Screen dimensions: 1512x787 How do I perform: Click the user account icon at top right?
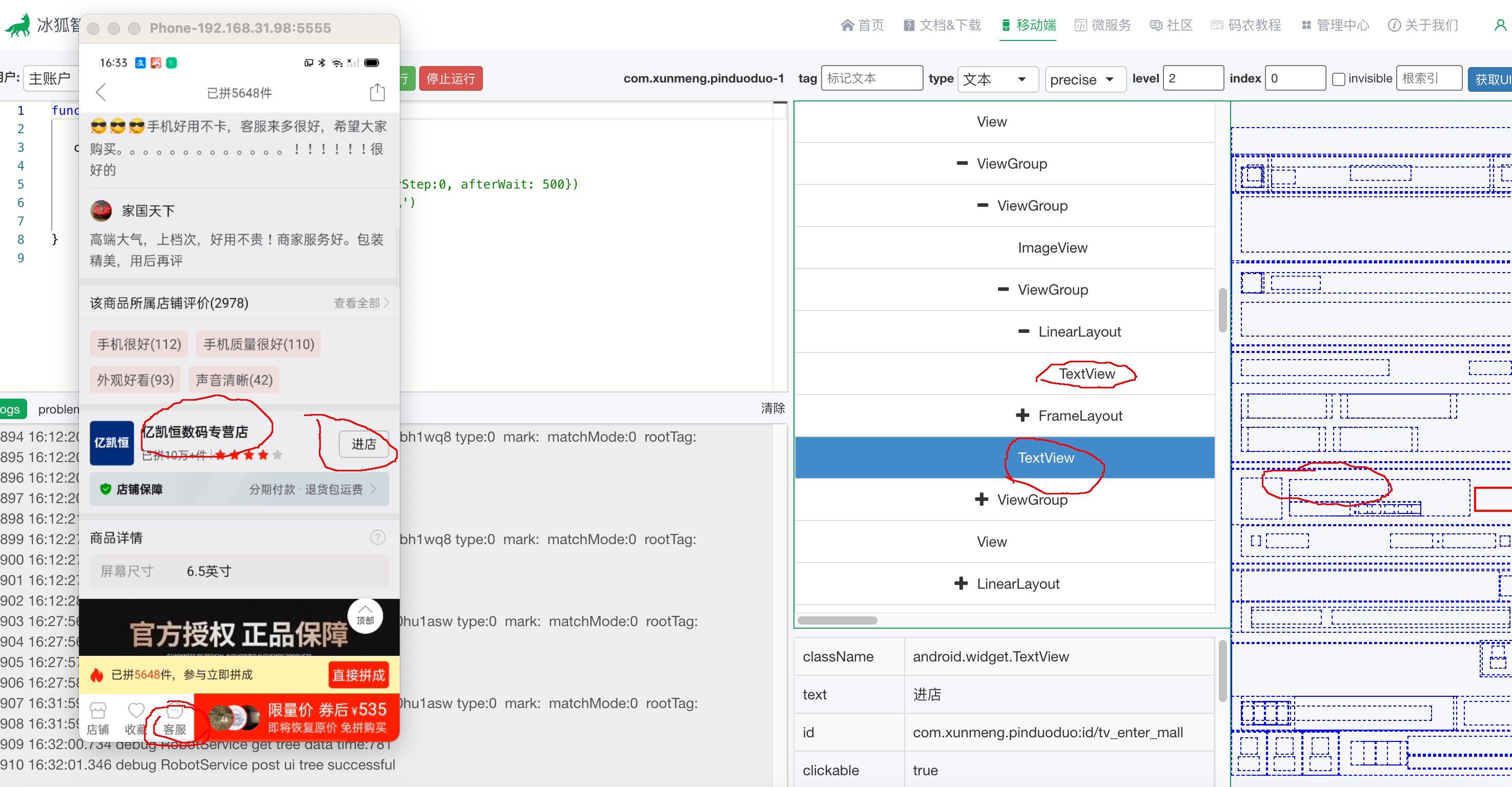tap(1500, 25)
